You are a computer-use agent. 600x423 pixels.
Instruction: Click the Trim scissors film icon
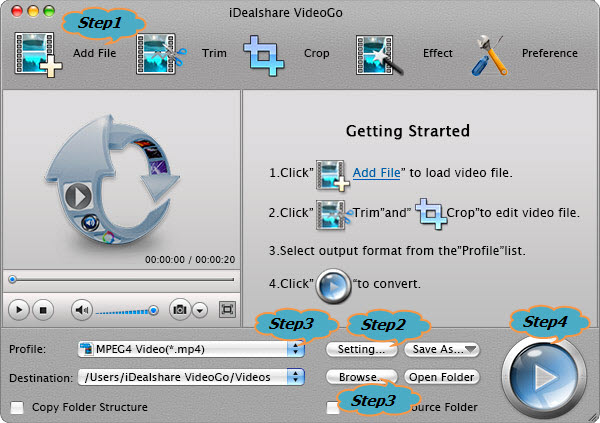161,54
